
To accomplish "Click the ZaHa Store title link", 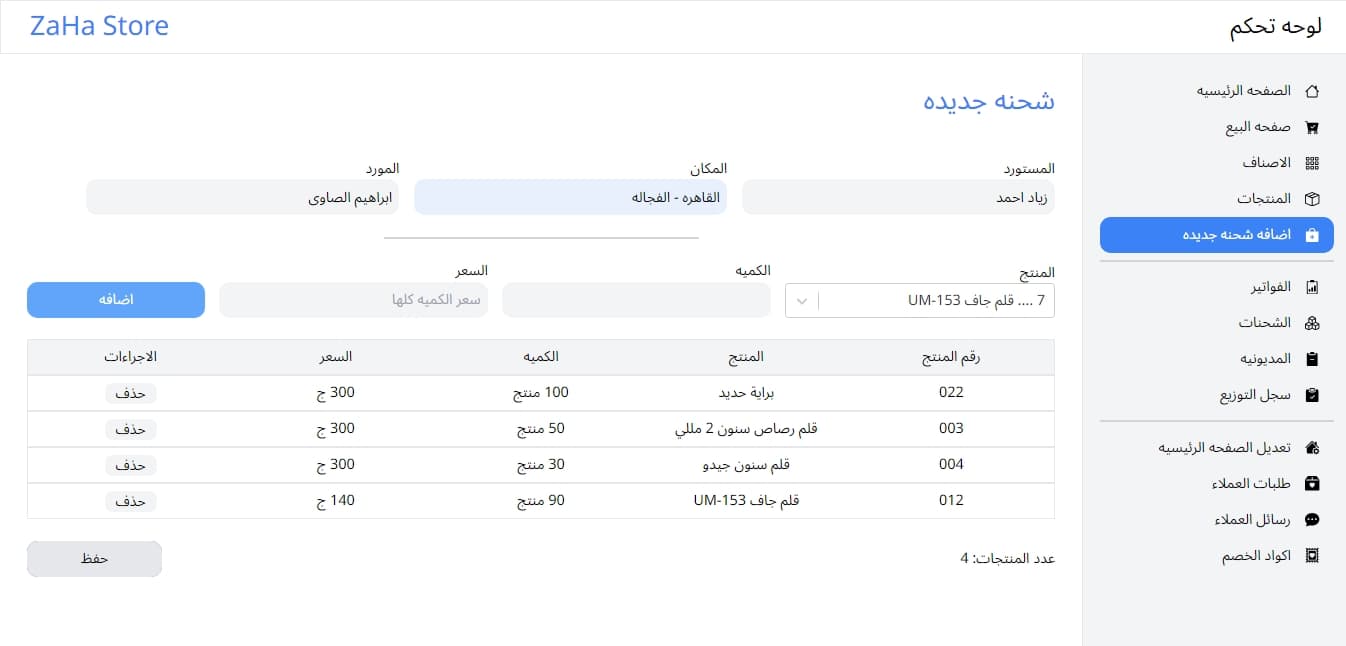I will [99, 26].
